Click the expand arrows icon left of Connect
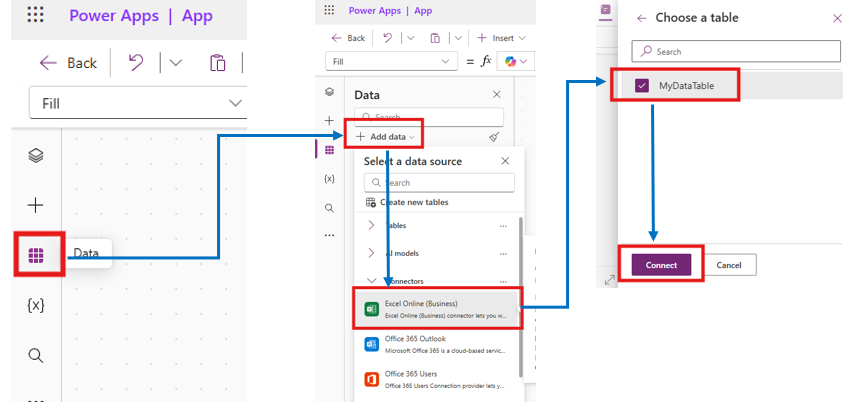843x402 pixels. pos(610,280)
